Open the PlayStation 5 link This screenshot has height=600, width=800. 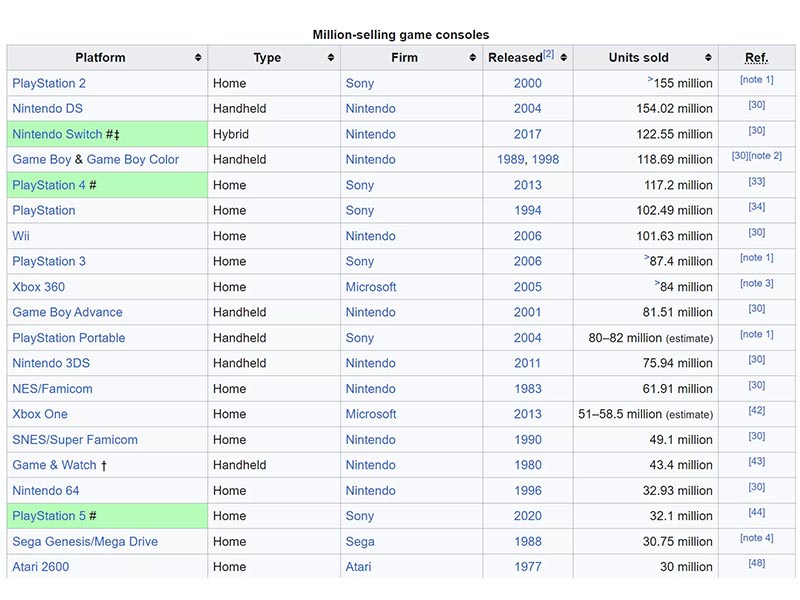click(x=49, y=516)
